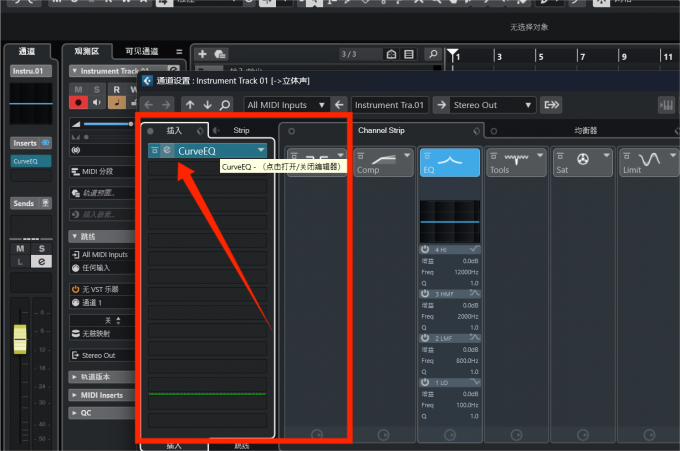Screen dimensions: 680x451
Task: Toggle channel Solo S in left mixer strip
Action: (42, 248)
